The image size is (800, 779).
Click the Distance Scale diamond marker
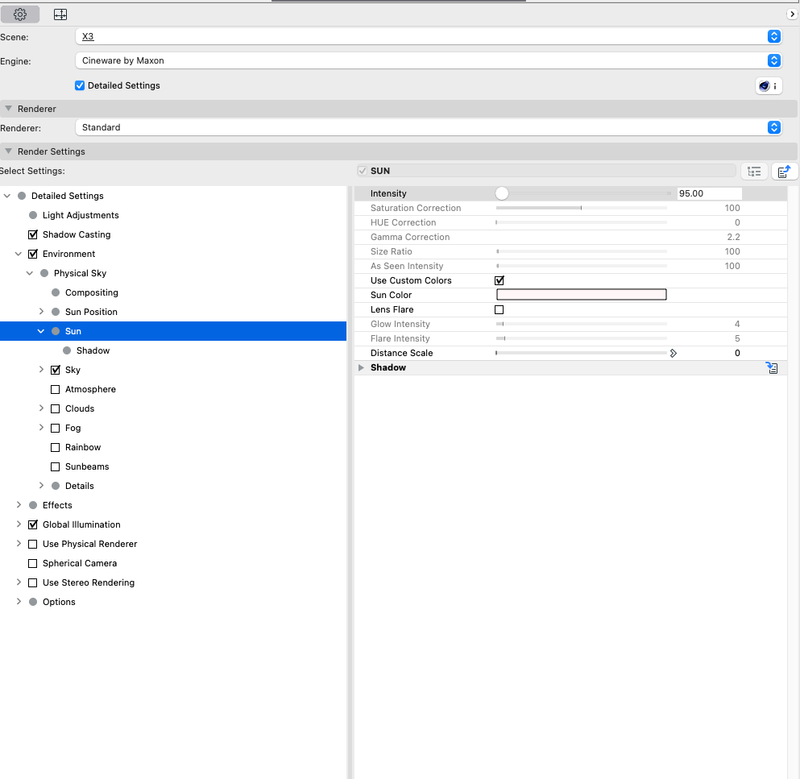(x=673, y=353)
